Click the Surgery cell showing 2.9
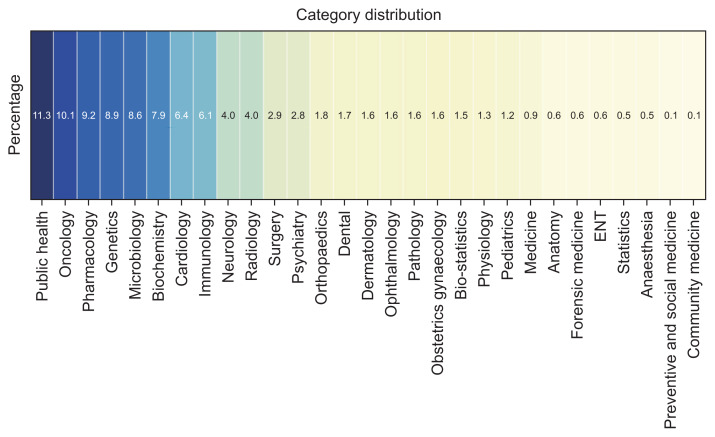 [x=275, y=116]
